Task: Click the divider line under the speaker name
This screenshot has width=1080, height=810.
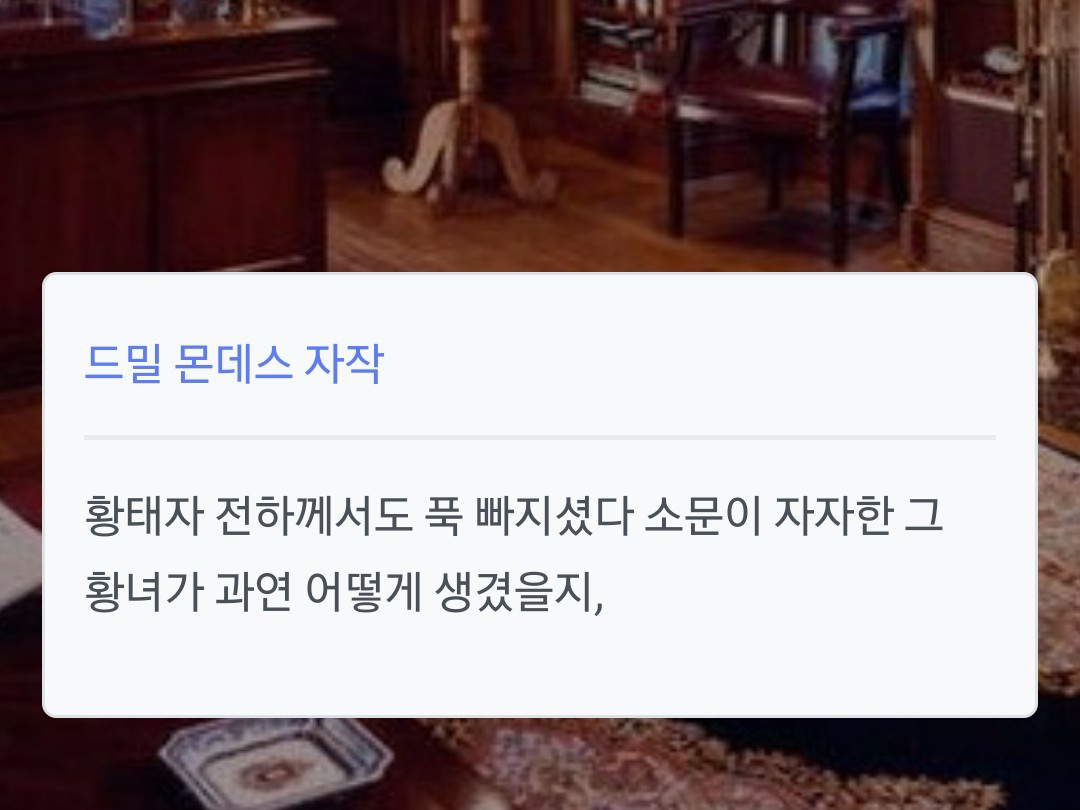Action: [x=540, y=437]
